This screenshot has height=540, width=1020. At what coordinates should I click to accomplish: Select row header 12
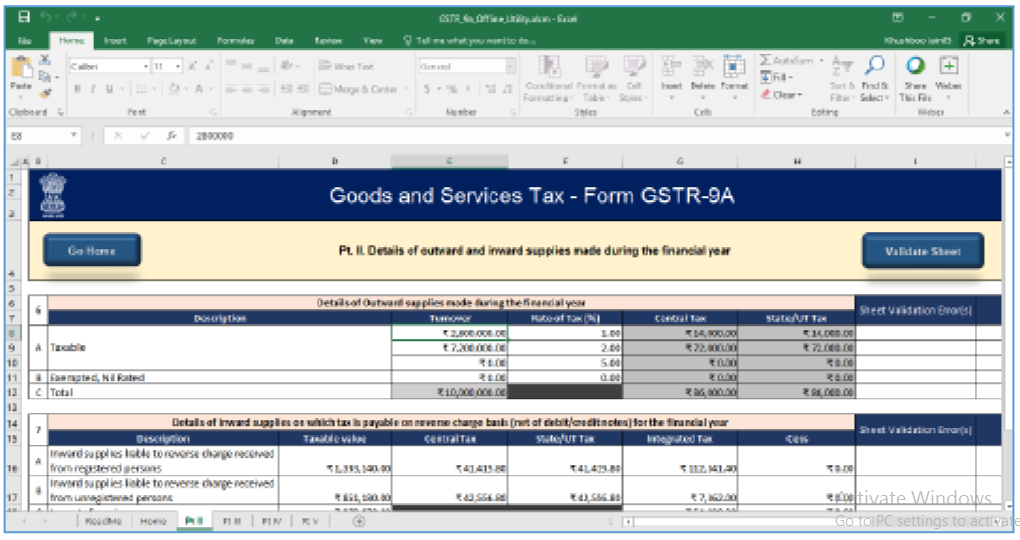pyautogui.click(x=12, y=392)
